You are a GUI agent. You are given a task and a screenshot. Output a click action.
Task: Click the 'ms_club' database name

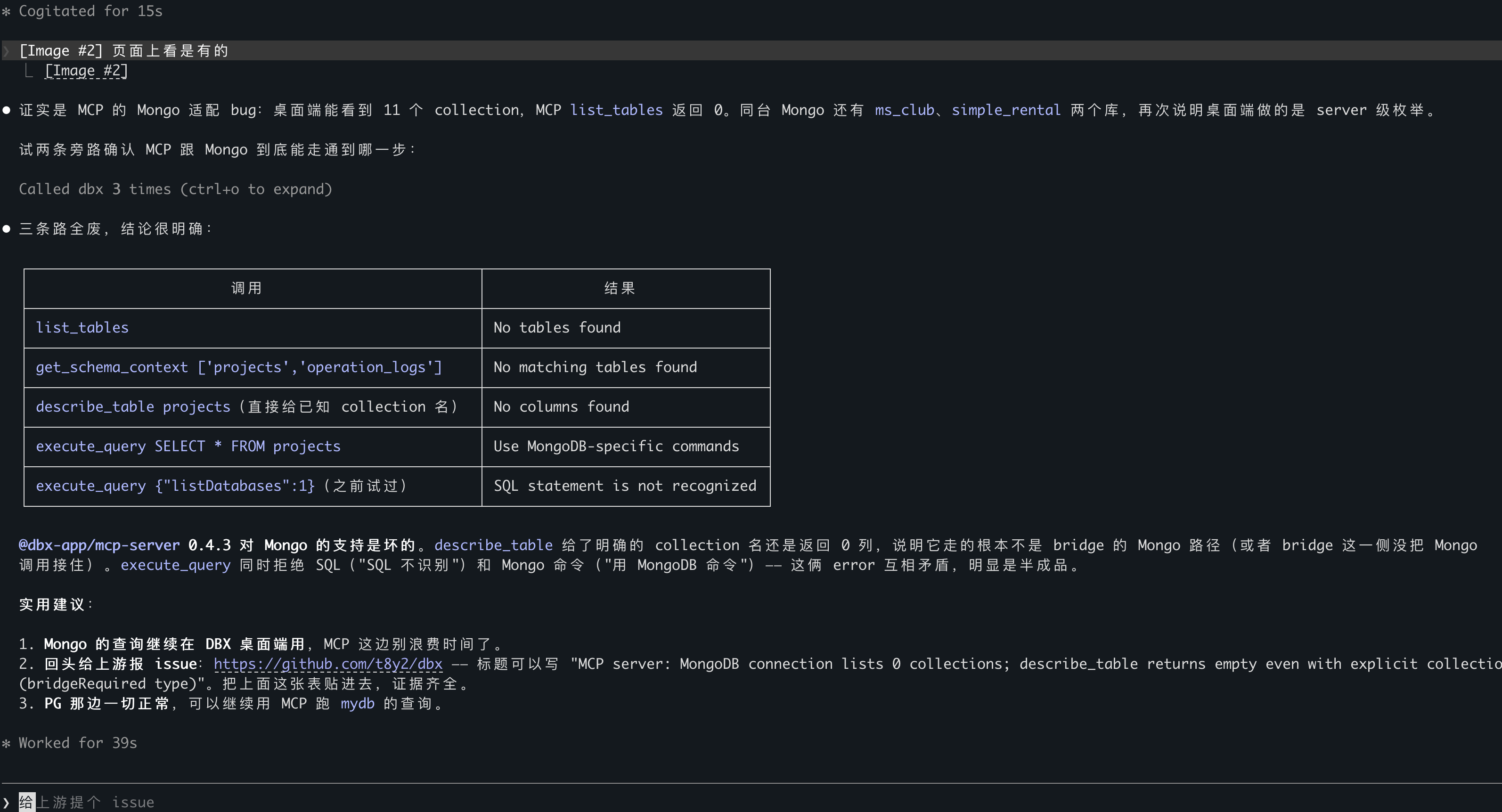tap(904, 110)
